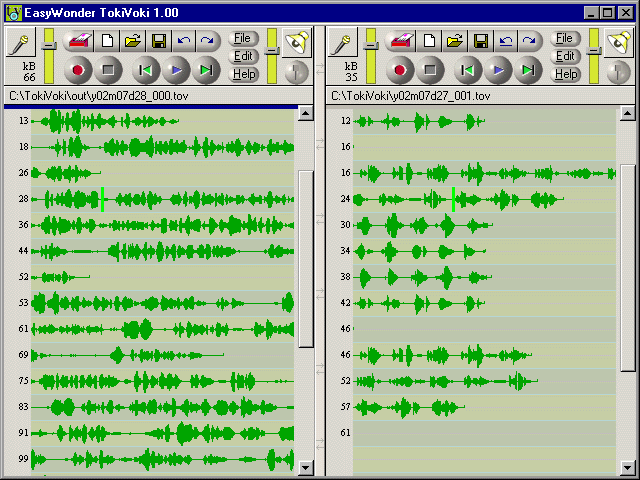Click left panel scrollbar down arrow

pyautogui.click(x=306, y=468)
